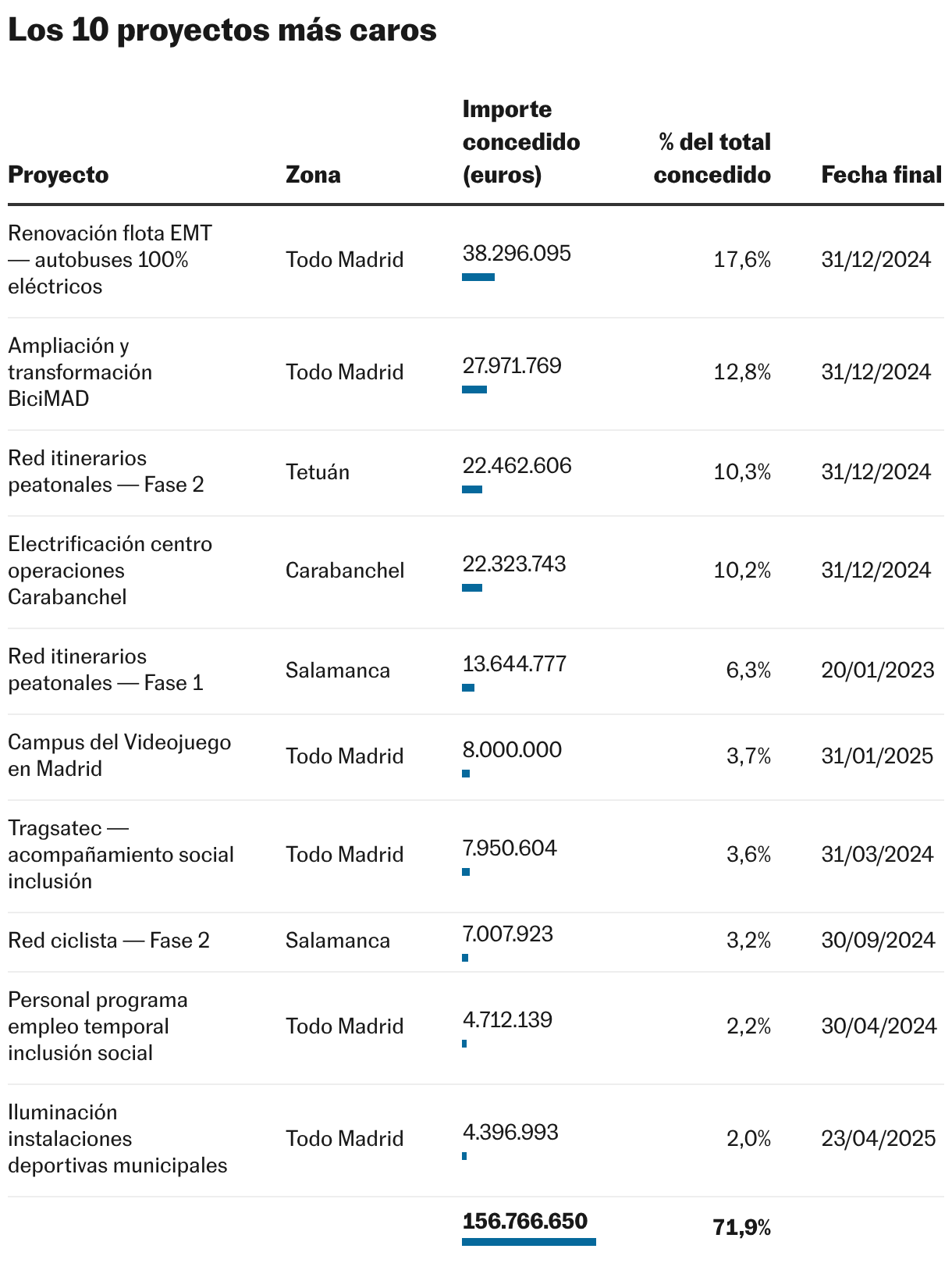Click the Importe concedido (euros) header
This screenshot has height=1263, width=952.
pyautogui.click(x=521, y=142)
